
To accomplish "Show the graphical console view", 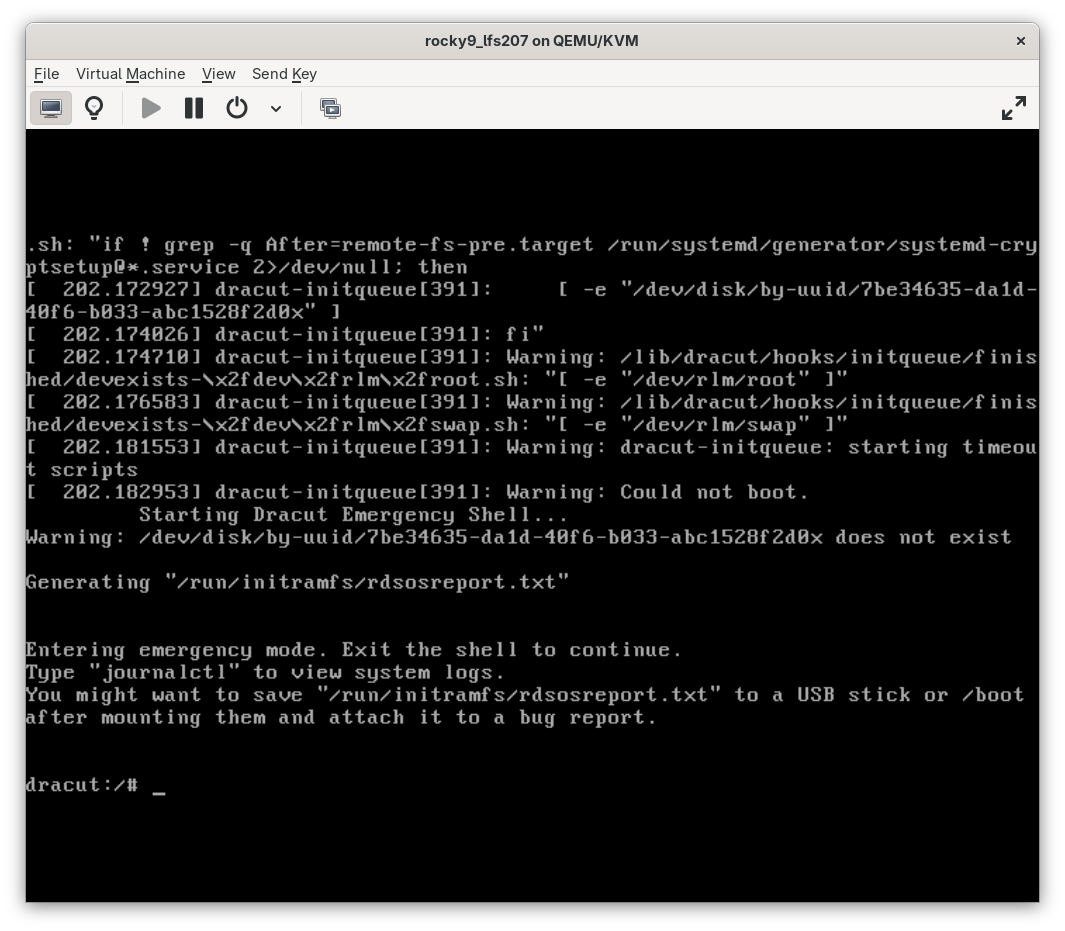I will pyautogui.click(x=51, y=108).
